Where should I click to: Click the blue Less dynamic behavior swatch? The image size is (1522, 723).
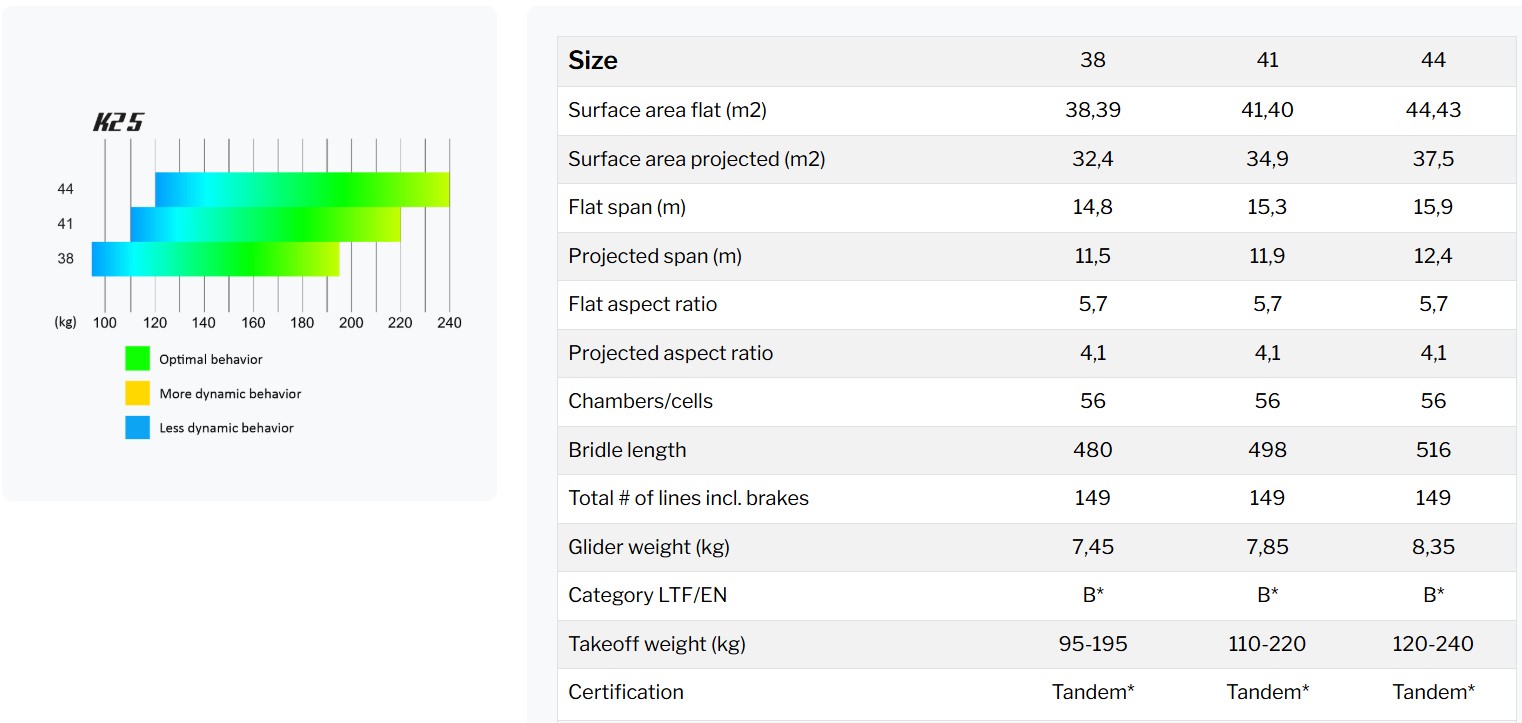tap(137, 428)
